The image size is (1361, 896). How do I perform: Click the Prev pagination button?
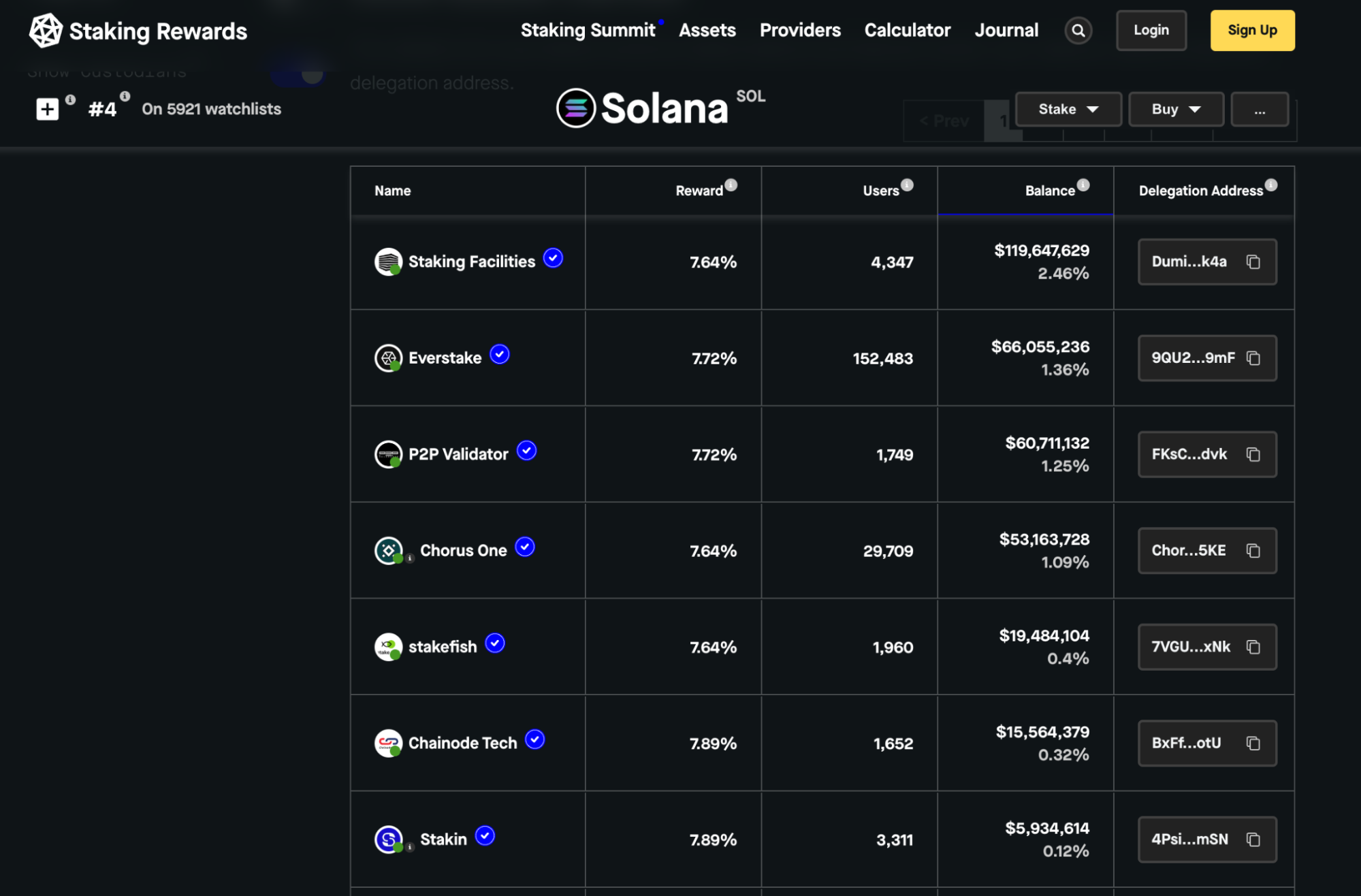pyautogui.click(x=944, y=122)
